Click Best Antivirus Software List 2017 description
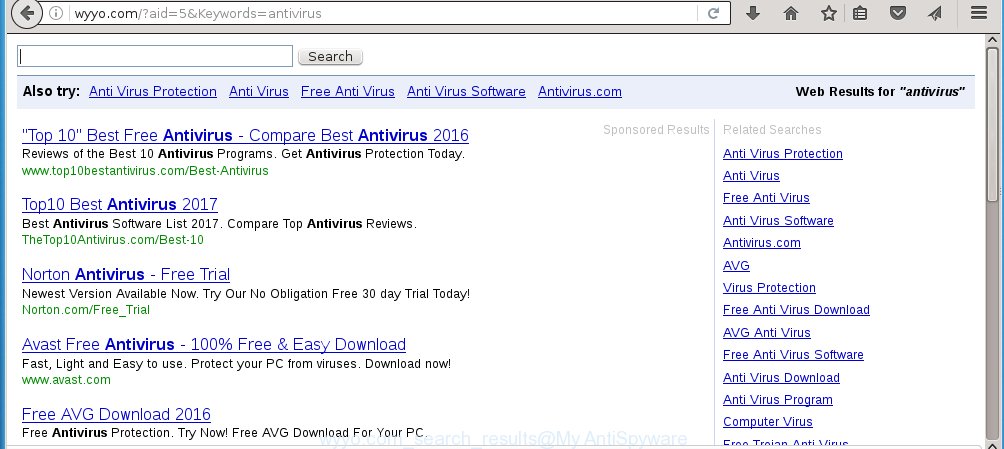Viewport: 1004px width, 449px height. pos(219,224)
